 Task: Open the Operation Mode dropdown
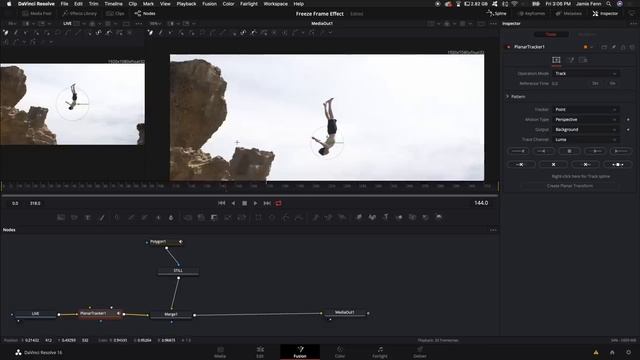click(x=585, y=73)
